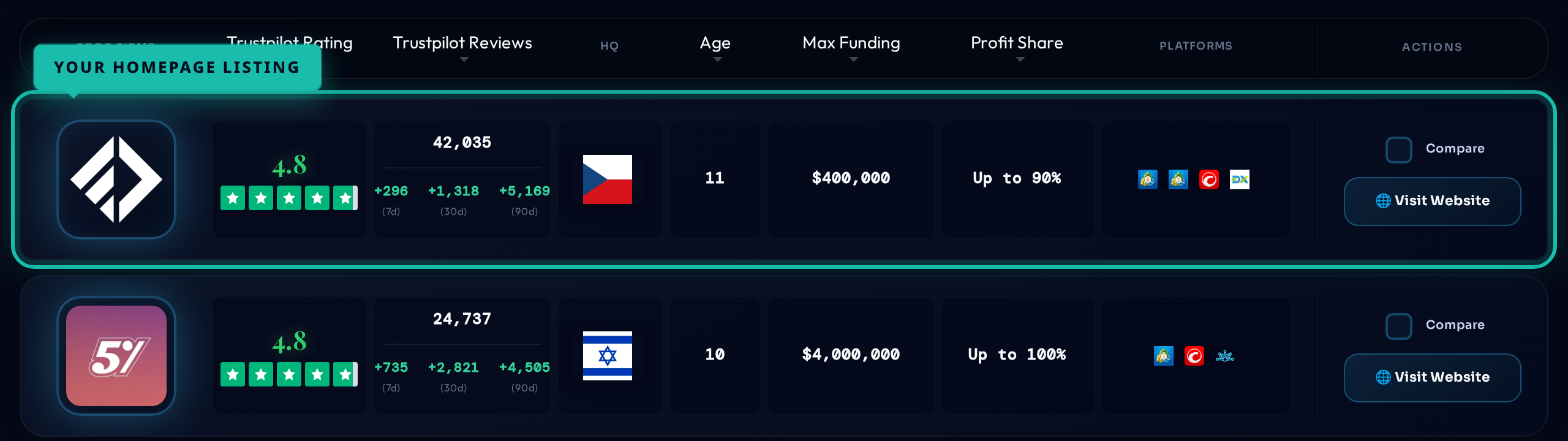
Task: Click the Your Homepage Listing label
Action: [177, 67]
